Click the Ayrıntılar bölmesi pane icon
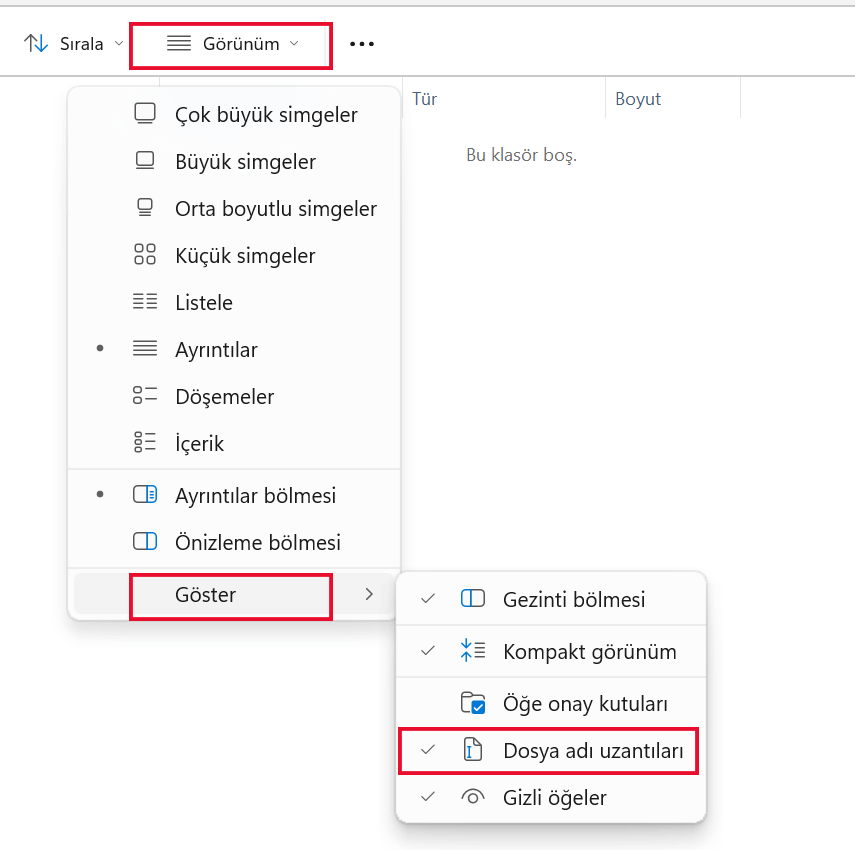855x850 pixels. (x=145, y=495)
